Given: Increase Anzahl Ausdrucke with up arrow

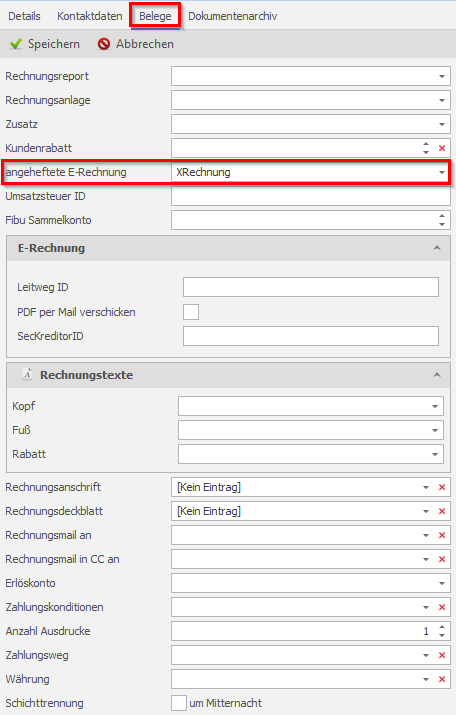Looking at the screenshot, I should [x=441, y=627].
